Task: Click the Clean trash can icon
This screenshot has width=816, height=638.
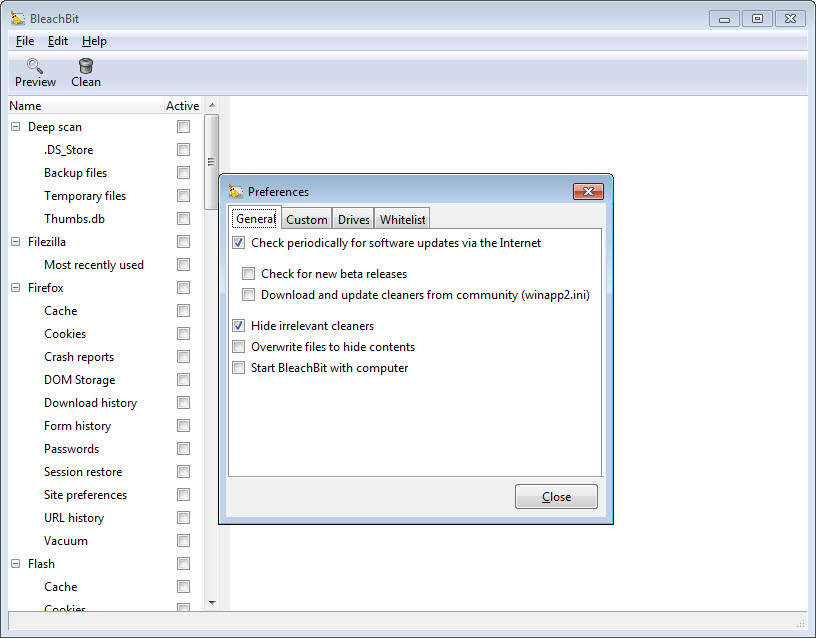Action: click(86, 67)
